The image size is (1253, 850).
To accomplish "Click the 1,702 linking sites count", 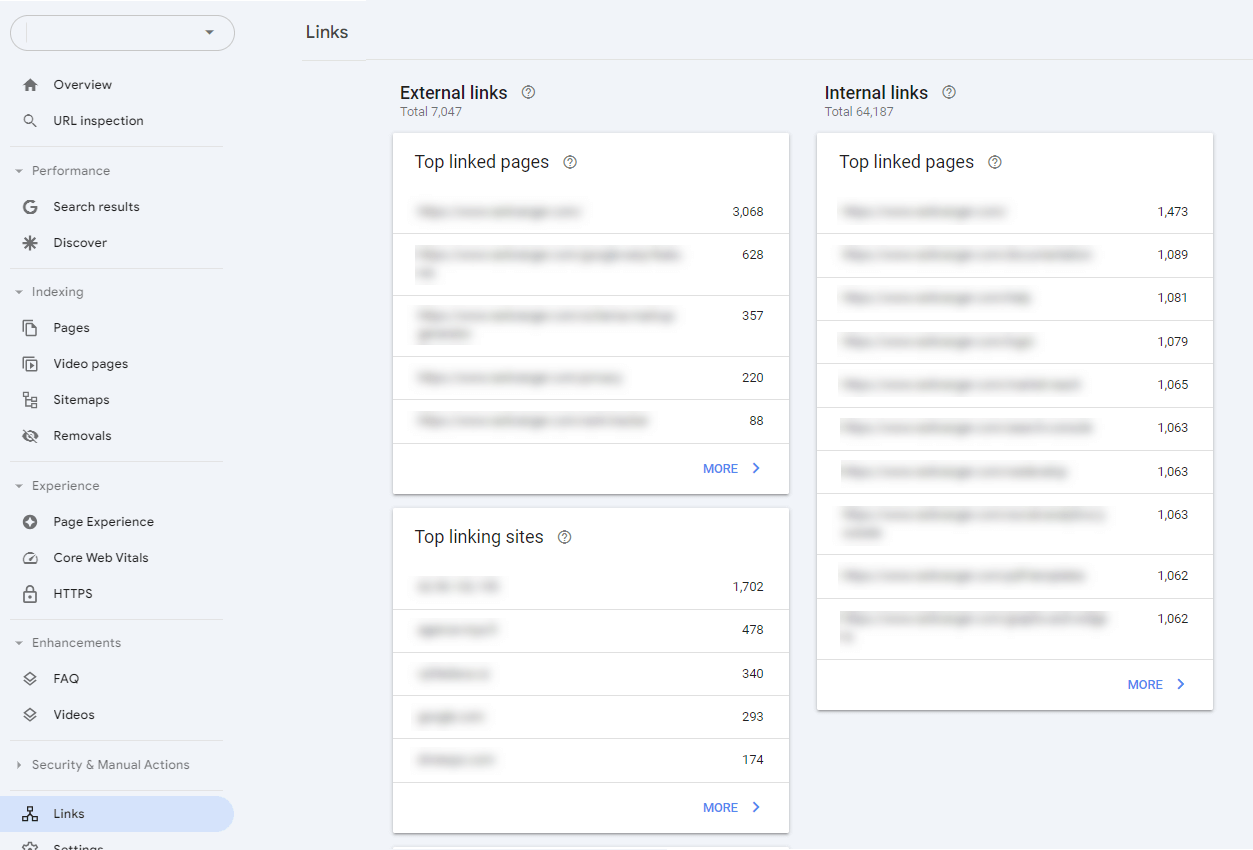I will pos(746,585).
